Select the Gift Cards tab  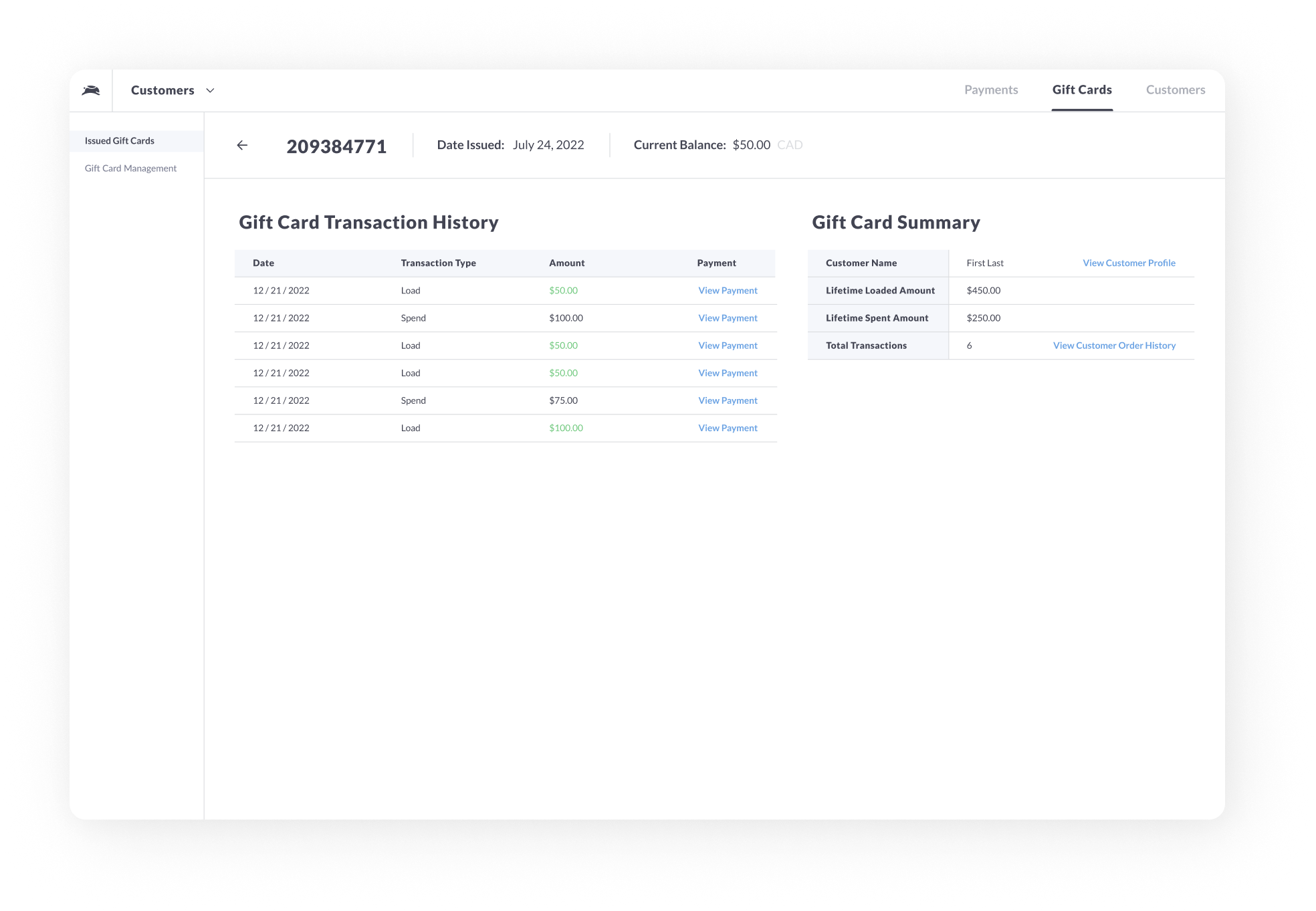[x=1081, y=90]
